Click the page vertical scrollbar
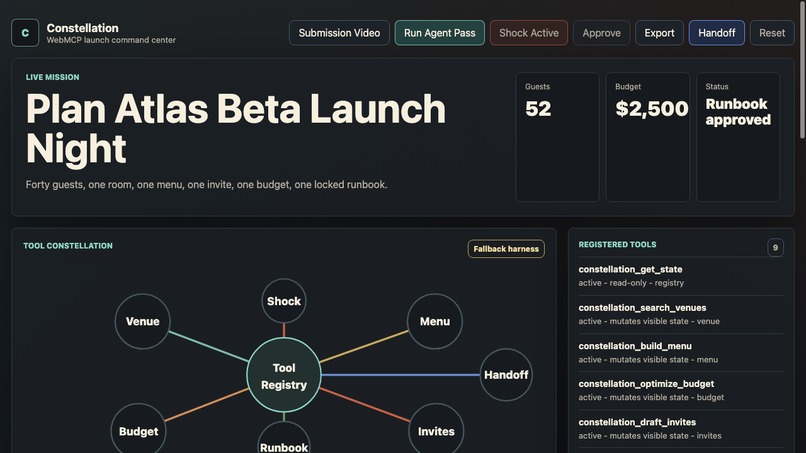This screenshot has height=453, width=806. pyautogui.click(x=802, y=69)
